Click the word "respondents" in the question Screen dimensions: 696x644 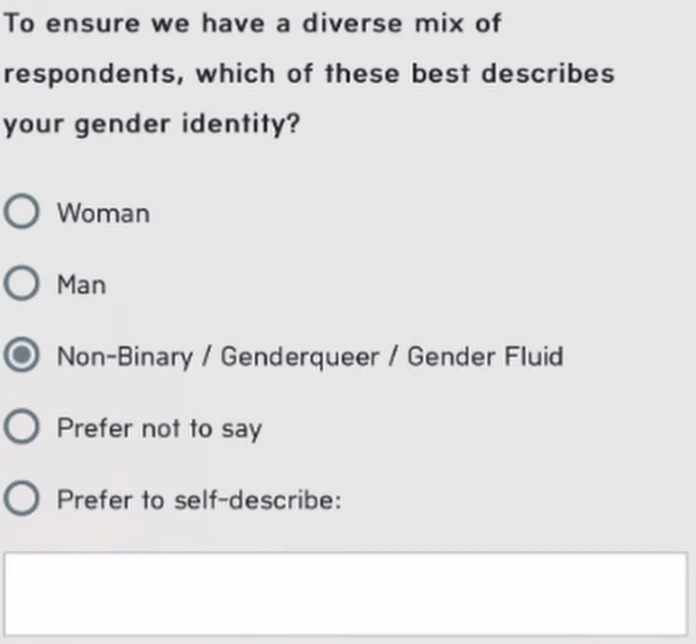(x=94, y=75)
